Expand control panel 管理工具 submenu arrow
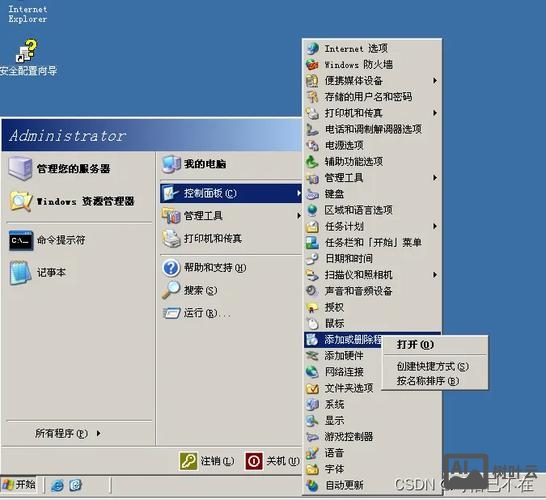546x500 pixels. tap(435, 178)
